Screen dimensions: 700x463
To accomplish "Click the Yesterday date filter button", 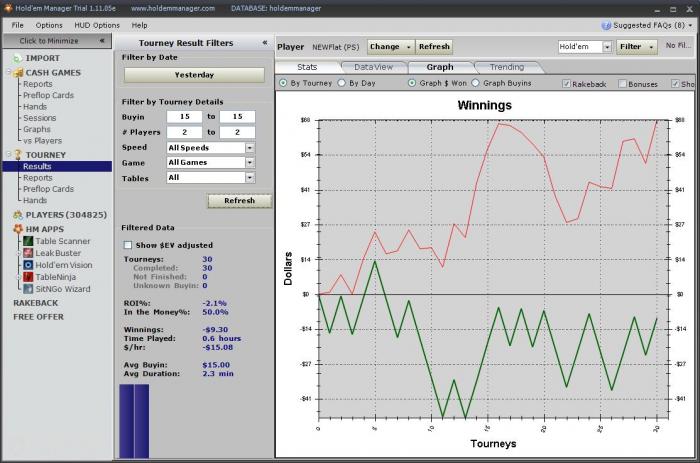I will click(194, 75).
